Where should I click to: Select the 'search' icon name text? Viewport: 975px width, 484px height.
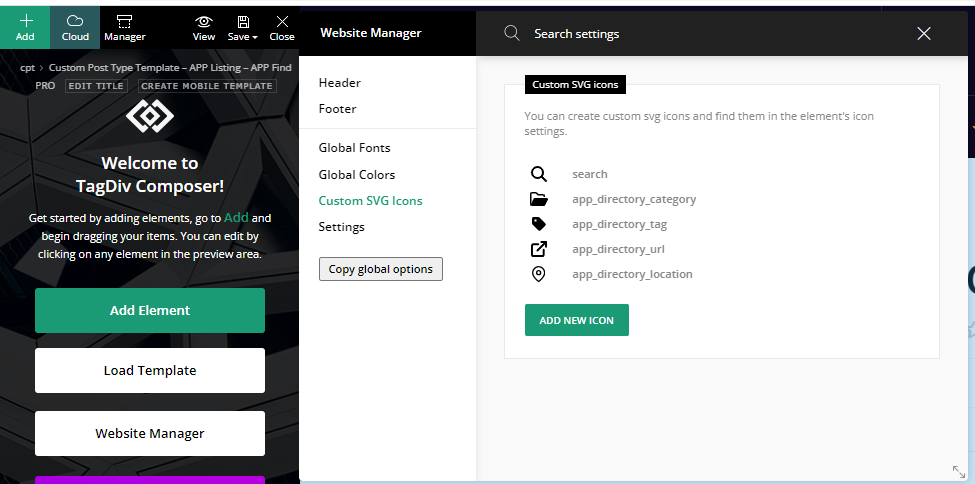click(x=589, y=174)
